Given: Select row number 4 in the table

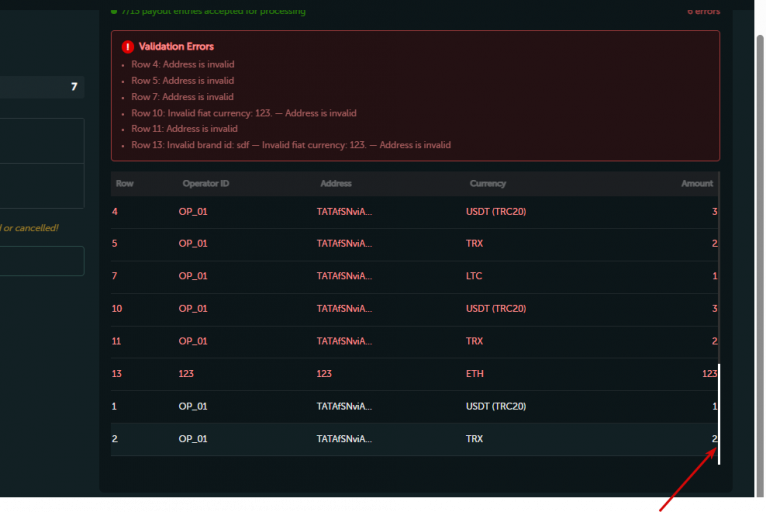Looking at the screenshot, I should click(115, 212).
